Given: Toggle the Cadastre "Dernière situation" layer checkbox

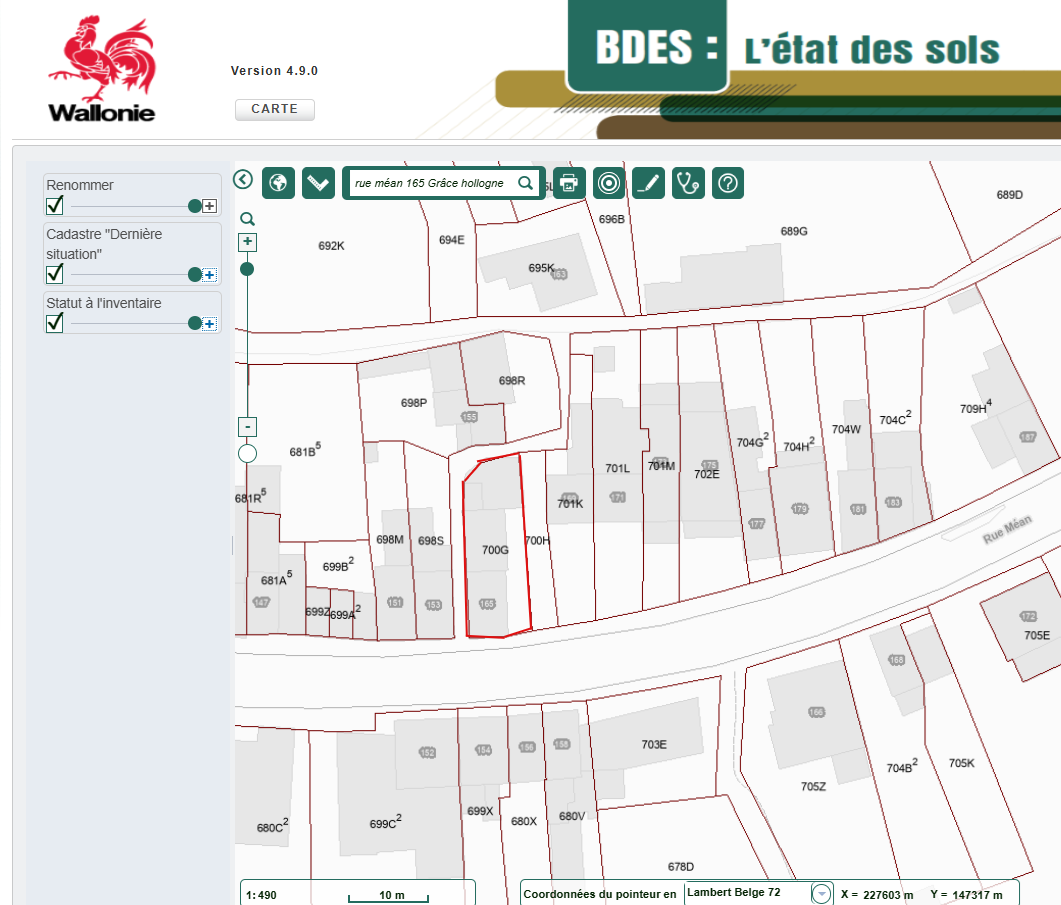Looking at the screenshot, I should pyautogui.click(x=55, y=274).
